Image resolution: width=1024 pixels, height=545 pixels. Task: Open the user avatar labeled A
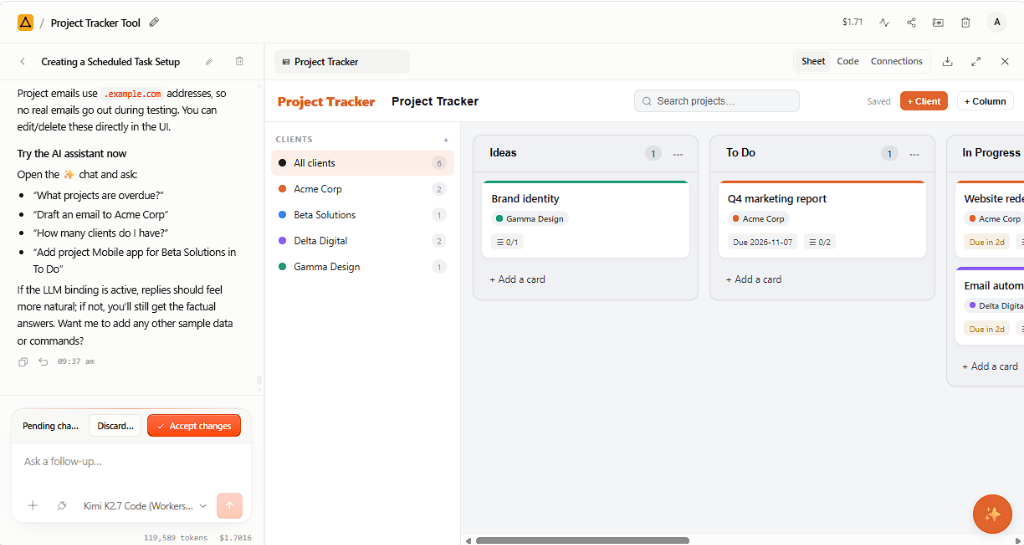pyautogui.click(x=997, y=22)
